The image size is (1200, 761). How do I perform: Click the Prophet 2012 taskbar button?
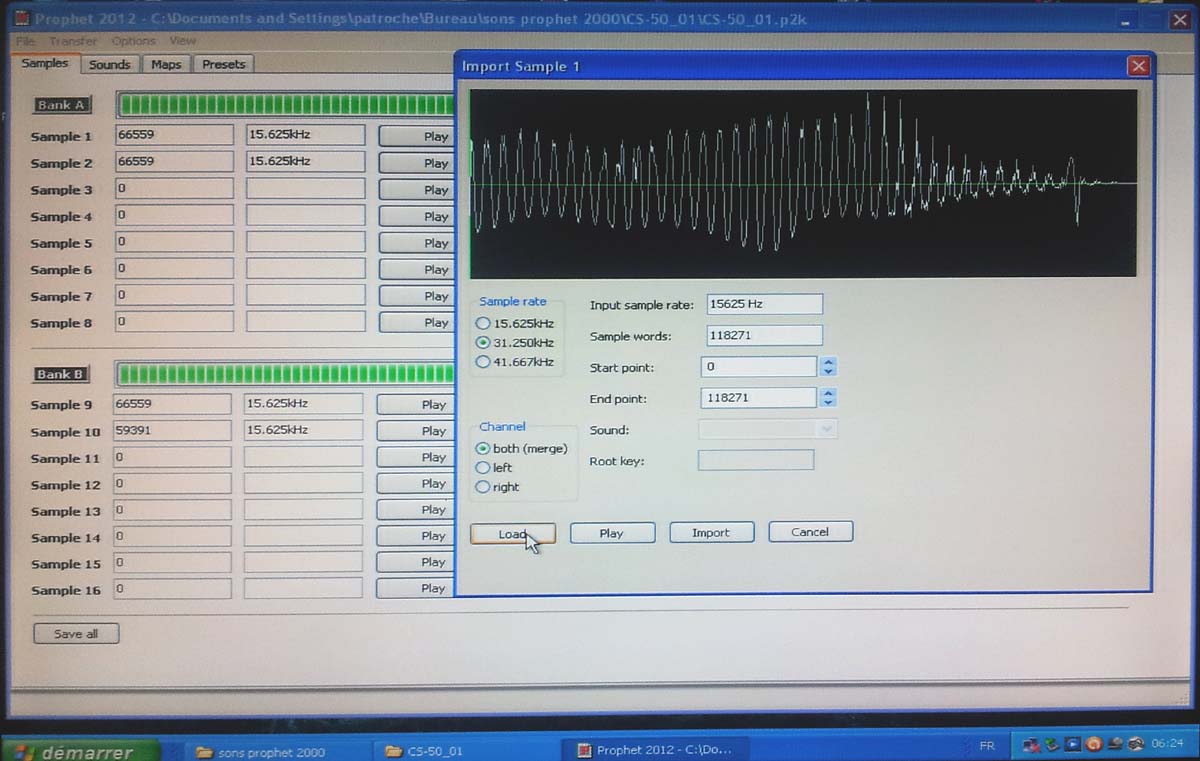654,749
